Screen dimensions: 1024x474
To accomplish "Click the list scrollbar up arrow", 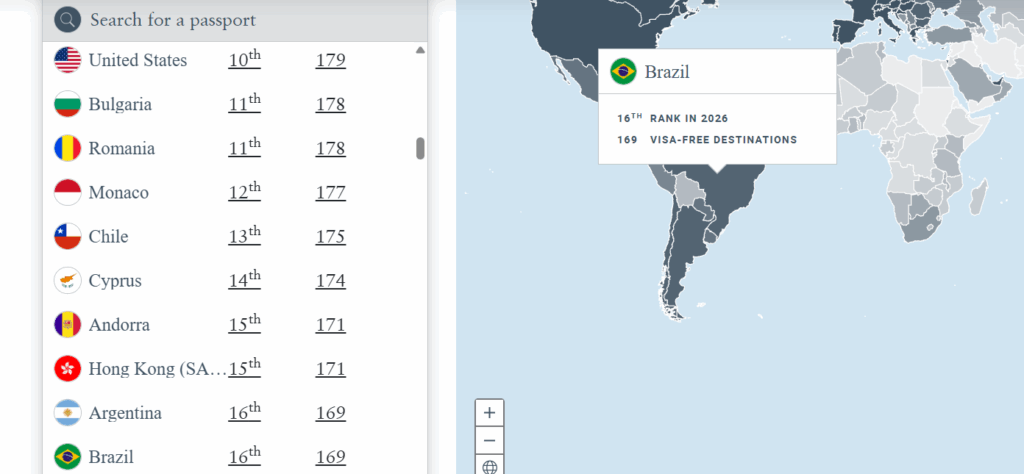I will pyautogui.click(x=421, y=50).
